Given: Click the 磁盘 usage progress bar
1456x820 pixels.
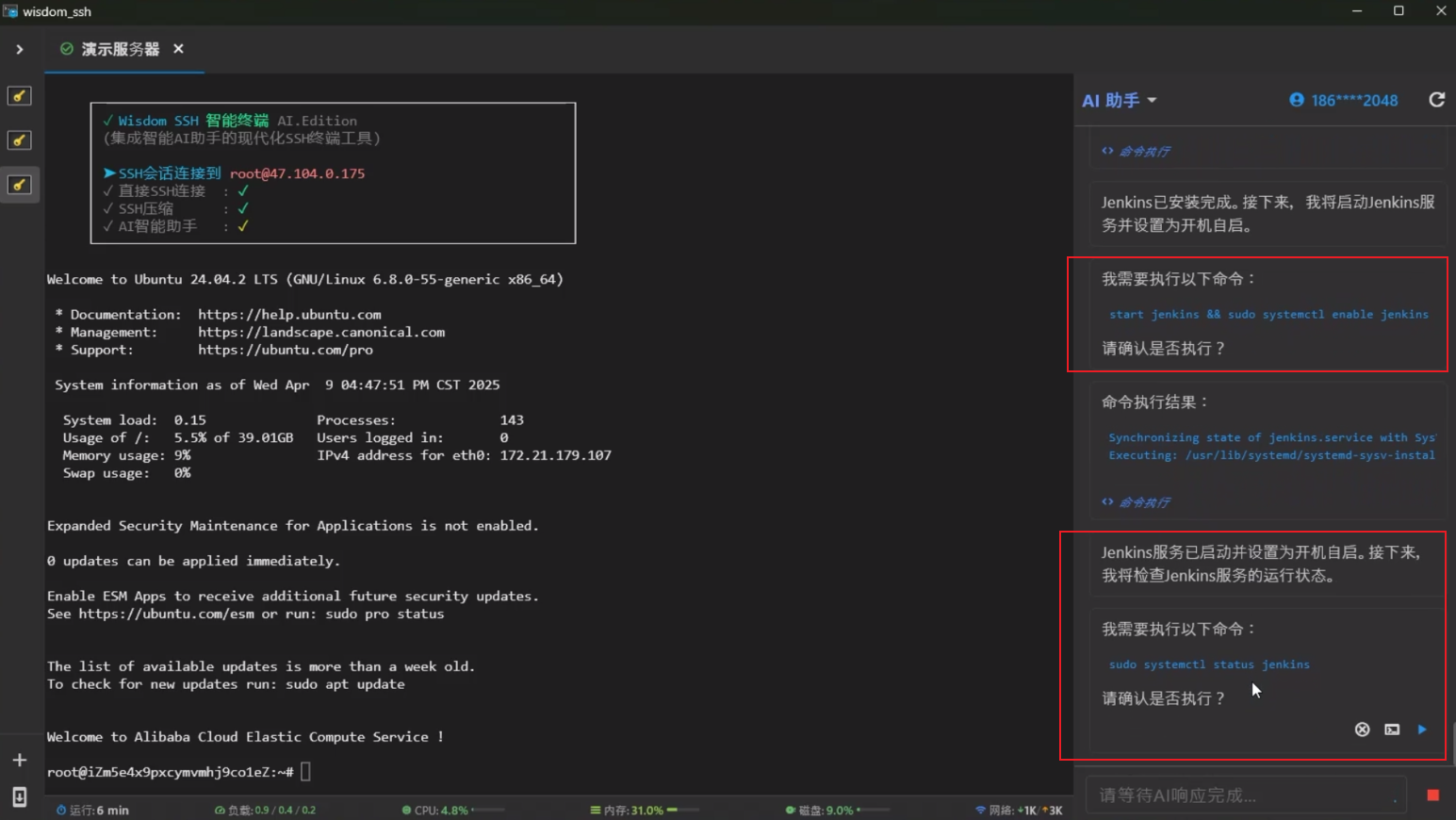Looking at the screenshot, I should pyautogui.click(x=874, y=810).
